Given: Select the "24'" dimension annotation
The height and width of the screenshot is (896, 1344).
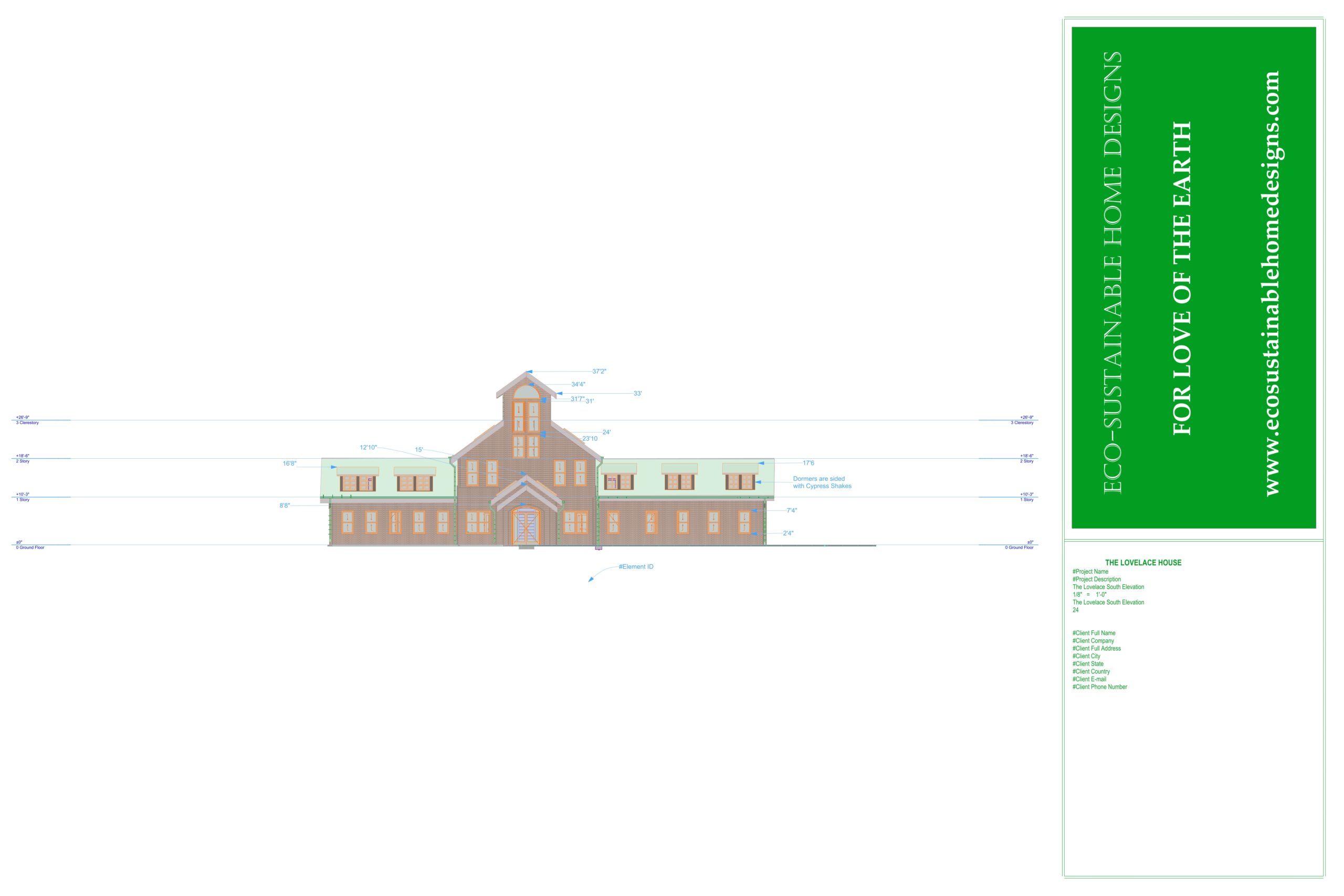Looking at the screenshot, I should coord(606,433).
